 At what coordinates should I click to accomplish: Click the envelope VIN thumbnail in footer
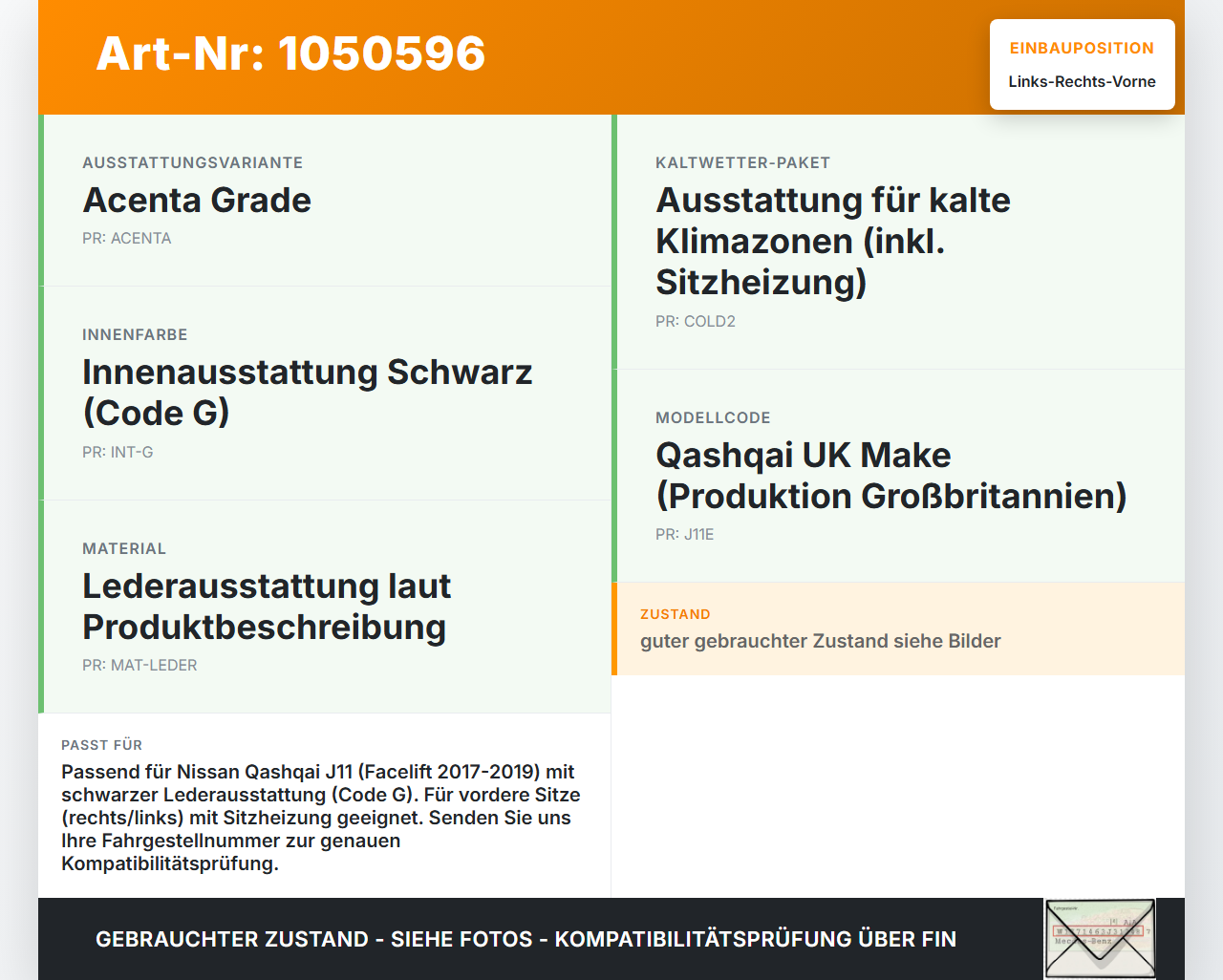point(1100,939)
